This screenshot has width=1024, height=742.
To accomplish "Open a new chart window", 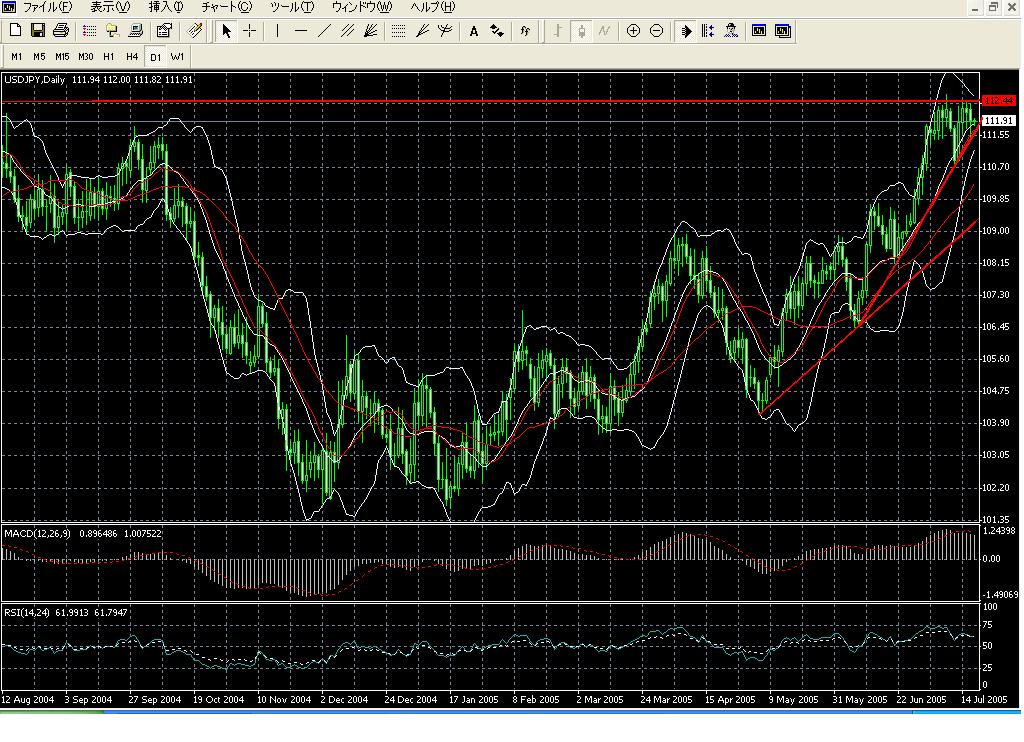I will click(x=14, y=31).
